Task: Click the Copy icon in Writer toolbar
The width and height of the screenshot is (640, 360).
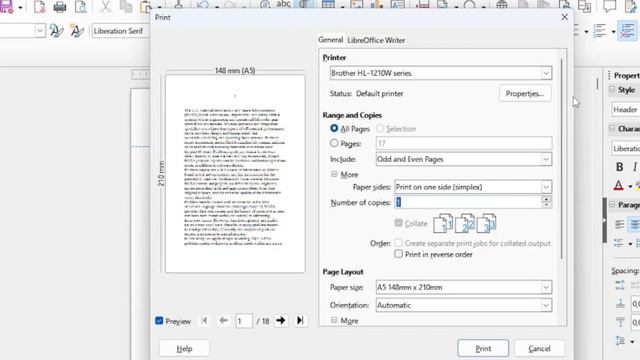Action: tap(126, 7)
